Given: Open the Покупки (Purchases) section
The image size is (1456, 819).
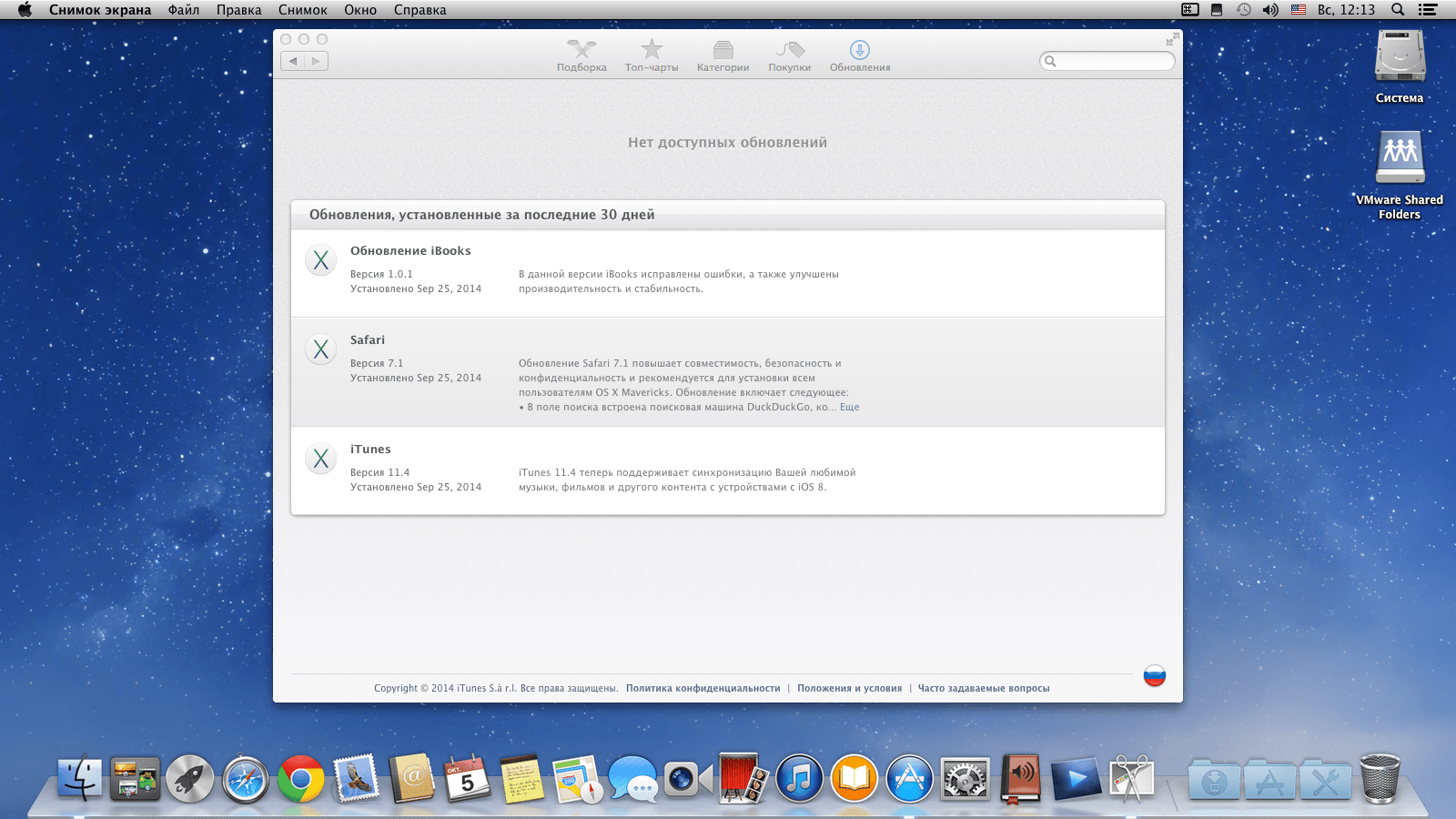Looking at the screenshot, I should 789,56.
